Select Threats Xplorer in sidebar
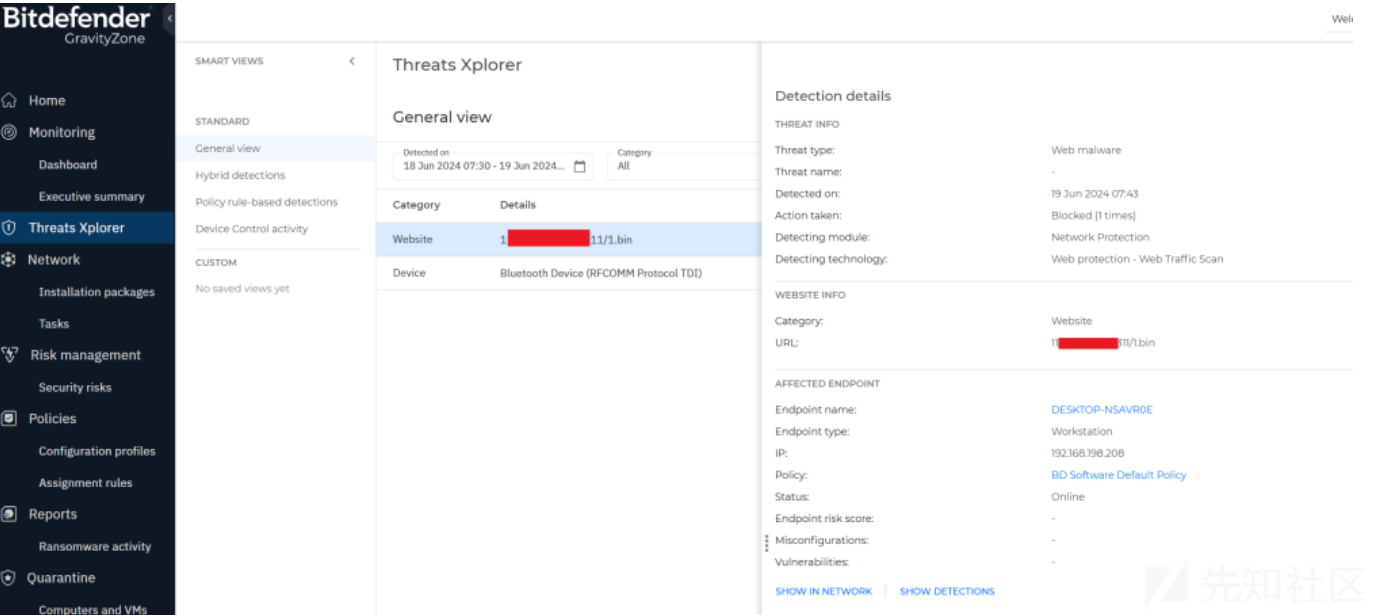 77,227
